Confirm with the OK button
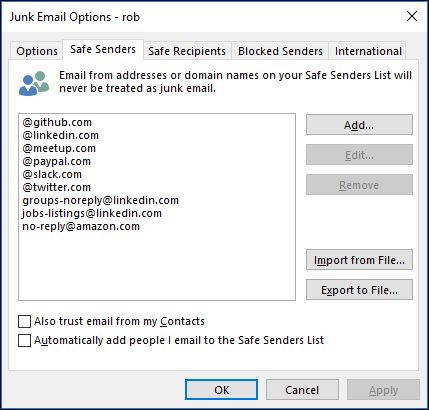This screenshot has height=410, width=429. [x=221, y=390]
